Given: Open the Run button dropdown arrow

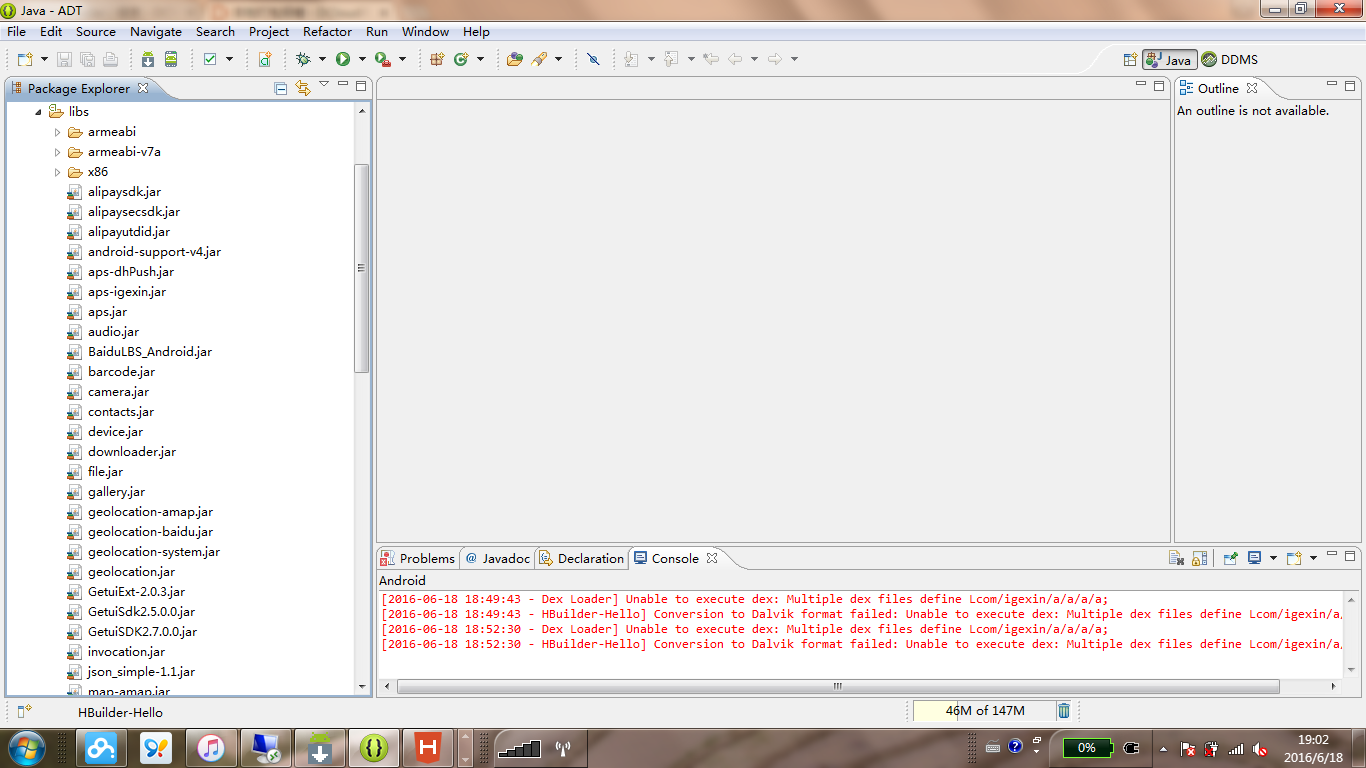Looking at the screenshot, I should tap(362, 59).
